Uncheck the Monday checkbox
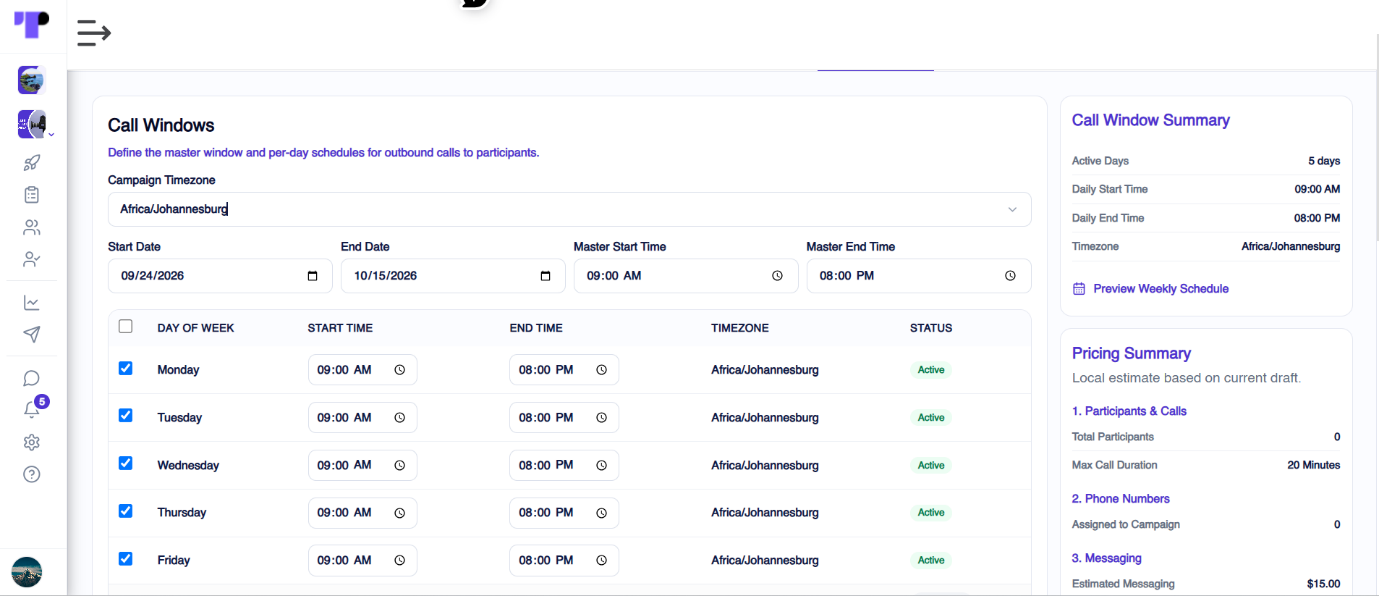The width and height of the screenshot is (1379, 596). pyautogui.click(x=125, y=368)
